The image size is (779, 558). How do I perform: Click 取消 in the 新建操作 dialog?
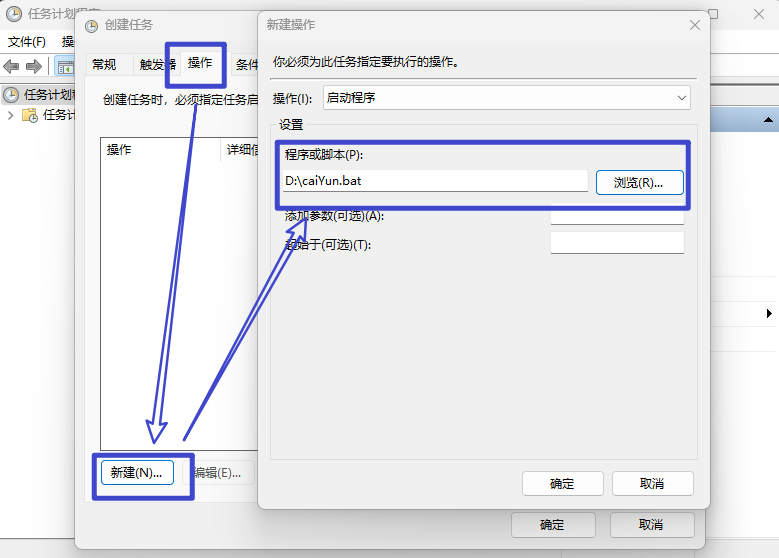coord(652,484)
